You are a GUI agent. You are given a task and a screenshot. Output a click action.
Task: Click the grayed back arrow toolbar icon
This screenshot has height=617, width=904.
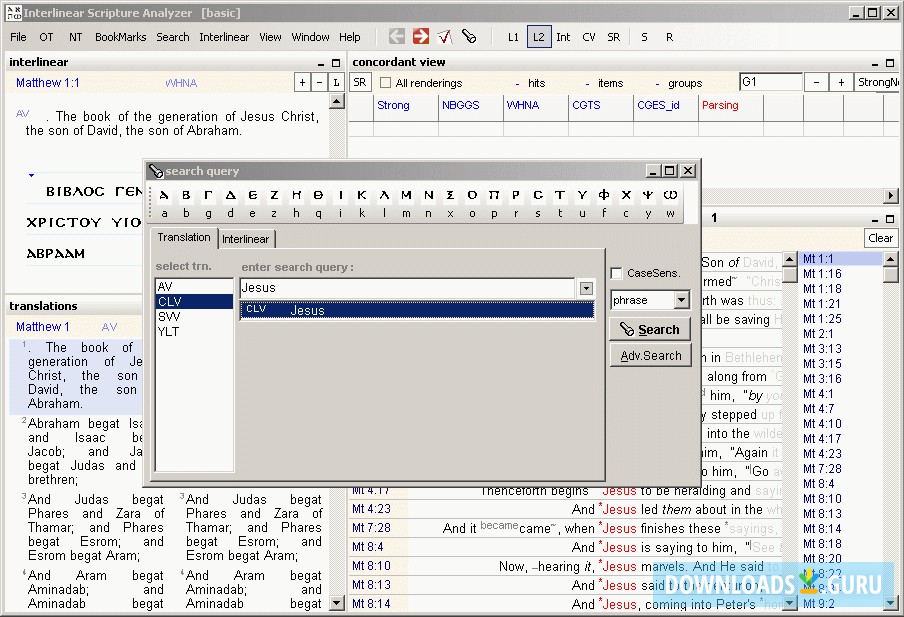pos(397,37)
